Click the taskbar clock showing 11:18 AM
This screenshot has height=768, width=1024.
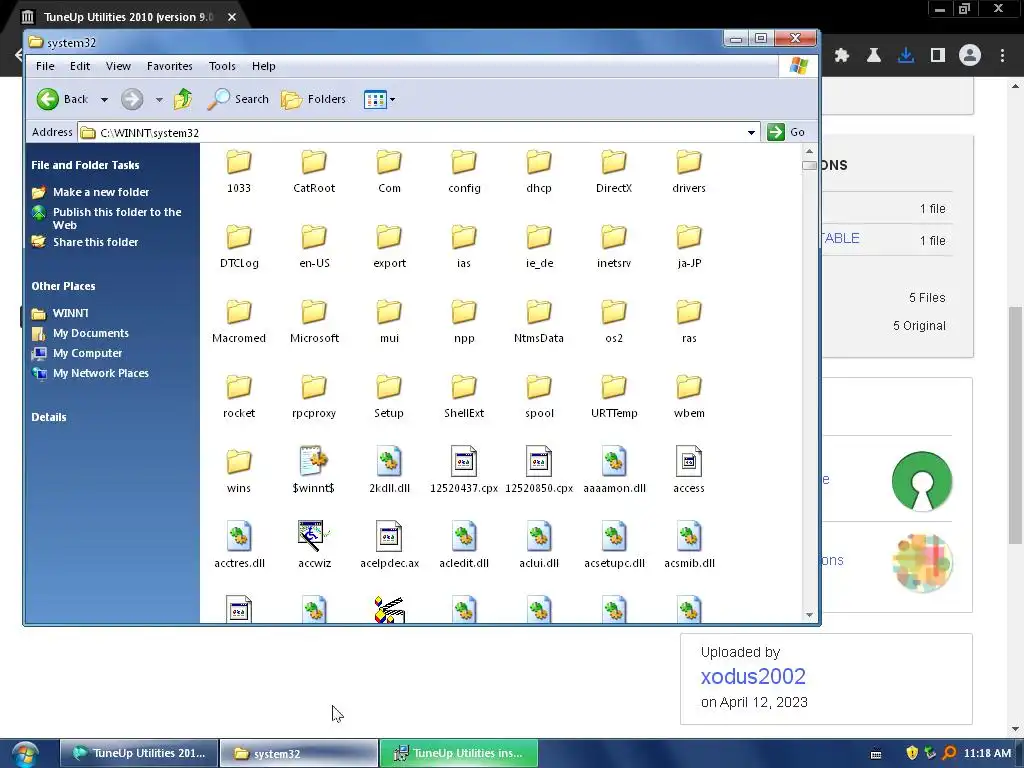tap(987, 753)
